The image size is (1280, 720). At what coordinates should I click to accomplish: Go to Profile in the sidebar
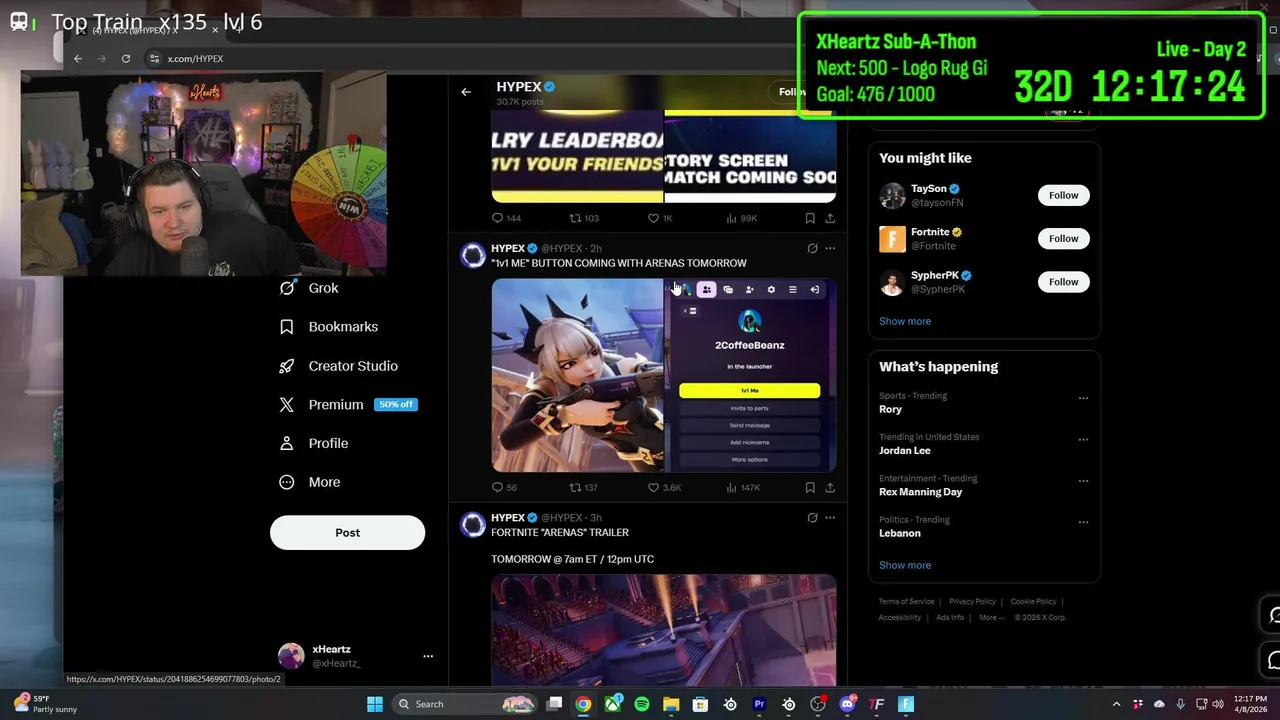click(x=314, y=443)
